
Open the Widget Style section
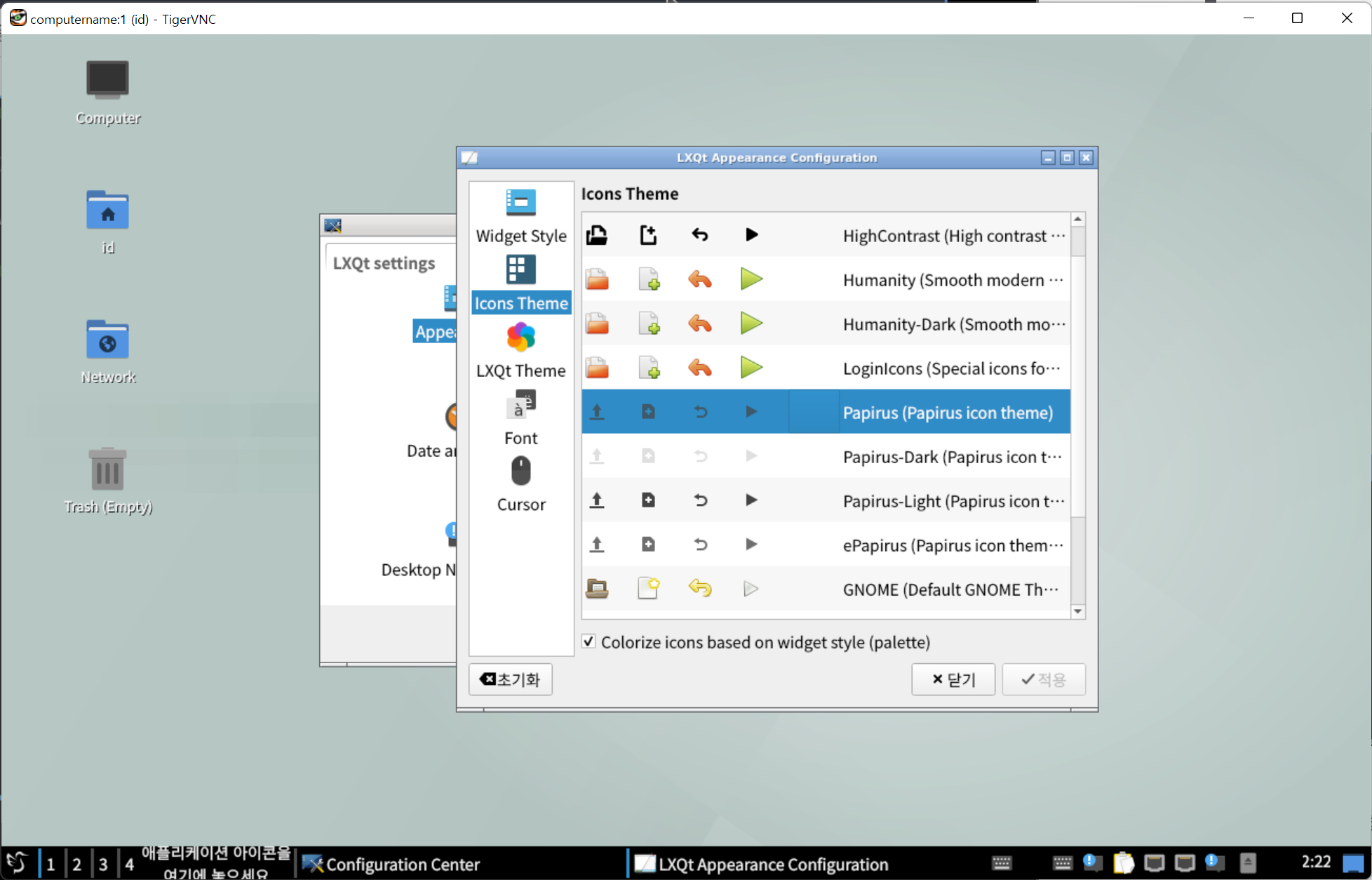click(520, 217)
